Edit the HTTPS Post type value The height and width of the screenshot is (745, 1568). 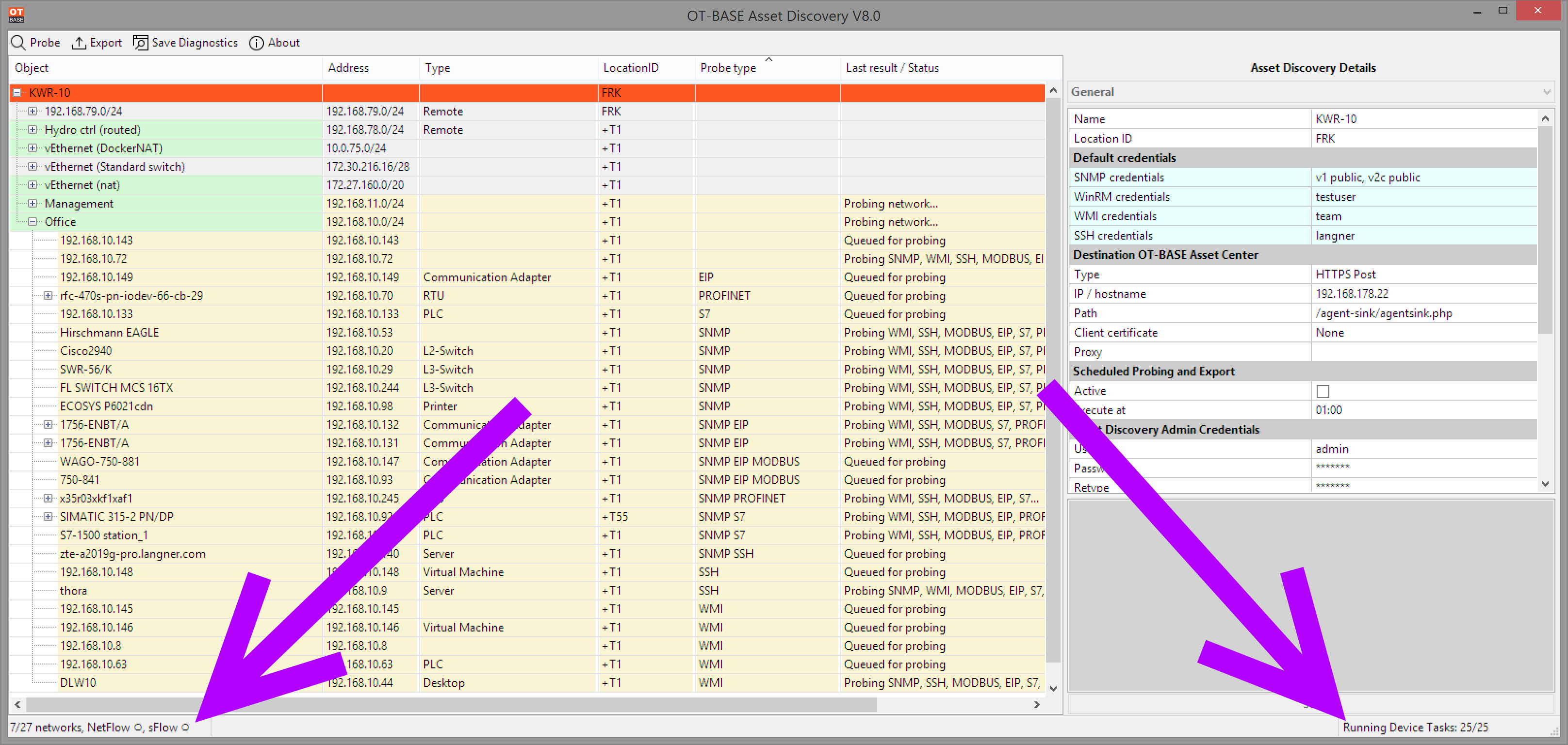1424,274
